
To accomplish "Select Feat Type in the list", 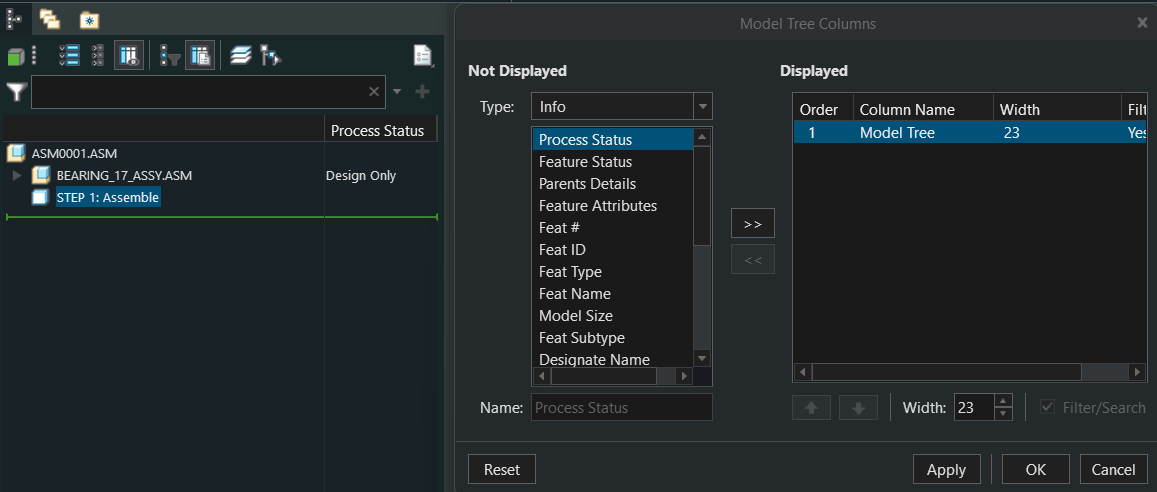I will (x=612, y=271).
